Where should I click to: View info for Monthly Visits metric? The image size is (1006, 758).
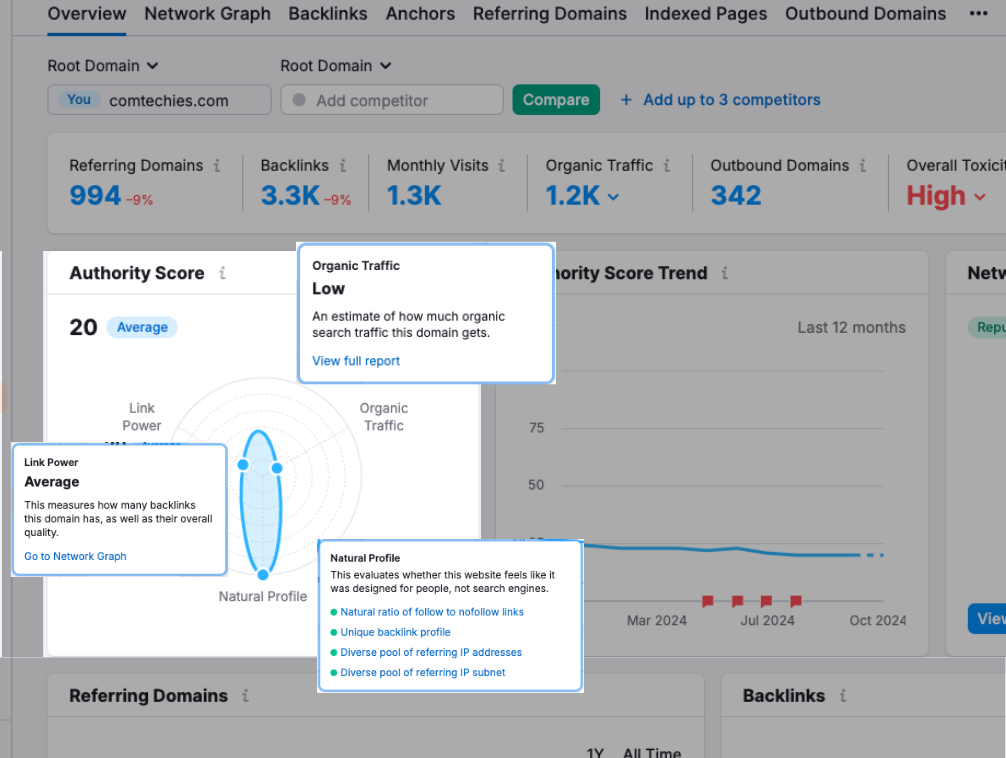click(x=501, y=165)
